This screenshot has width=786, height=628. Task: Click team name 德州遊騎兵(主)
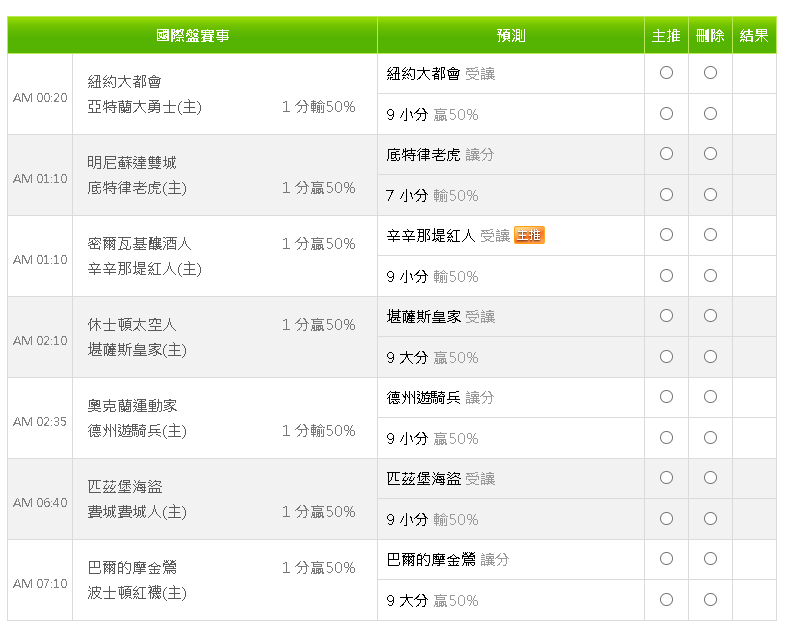pos(137,431)
